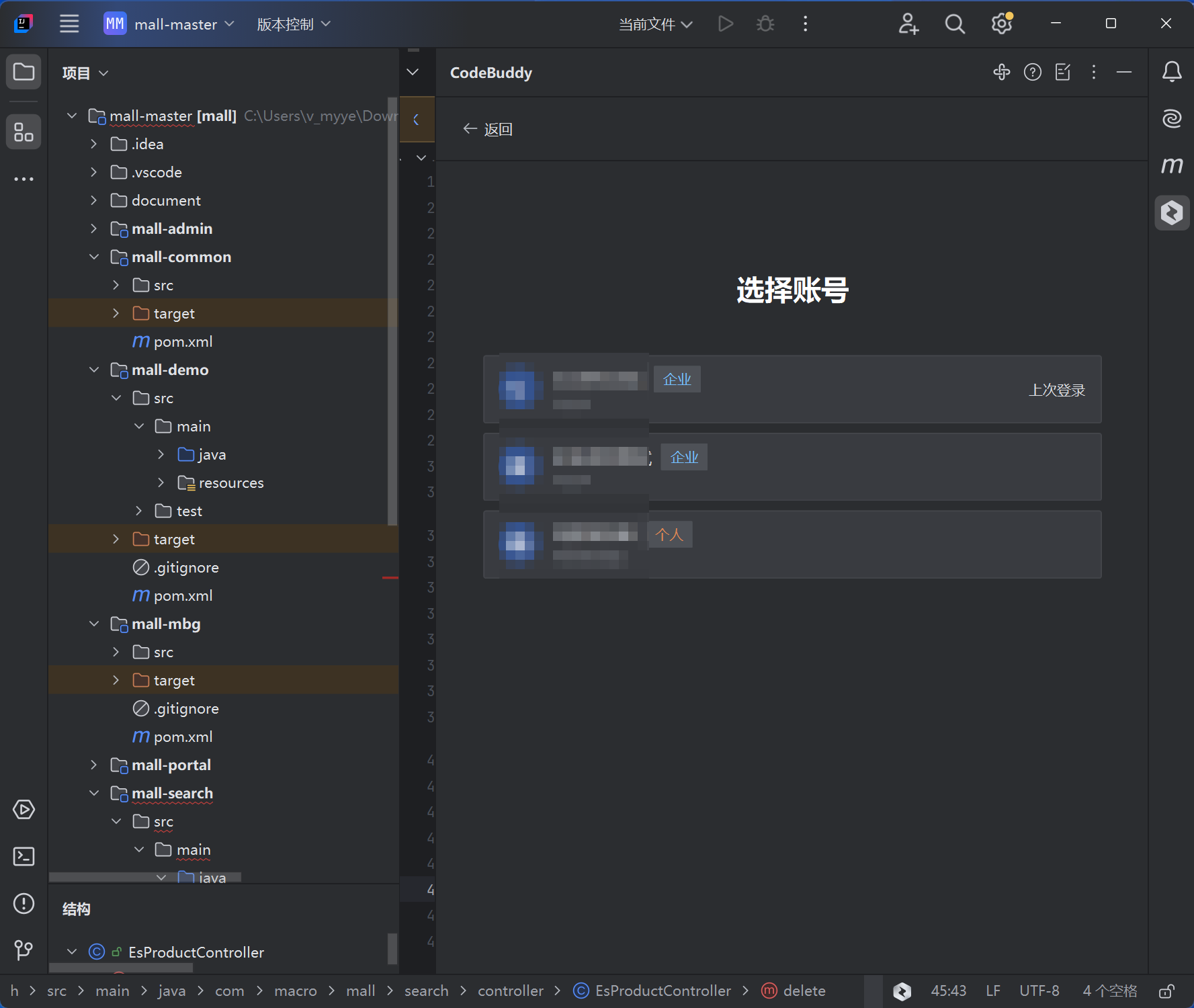
Task: Toggle the file write-lock in status bar
Action: coord(1167,991)
